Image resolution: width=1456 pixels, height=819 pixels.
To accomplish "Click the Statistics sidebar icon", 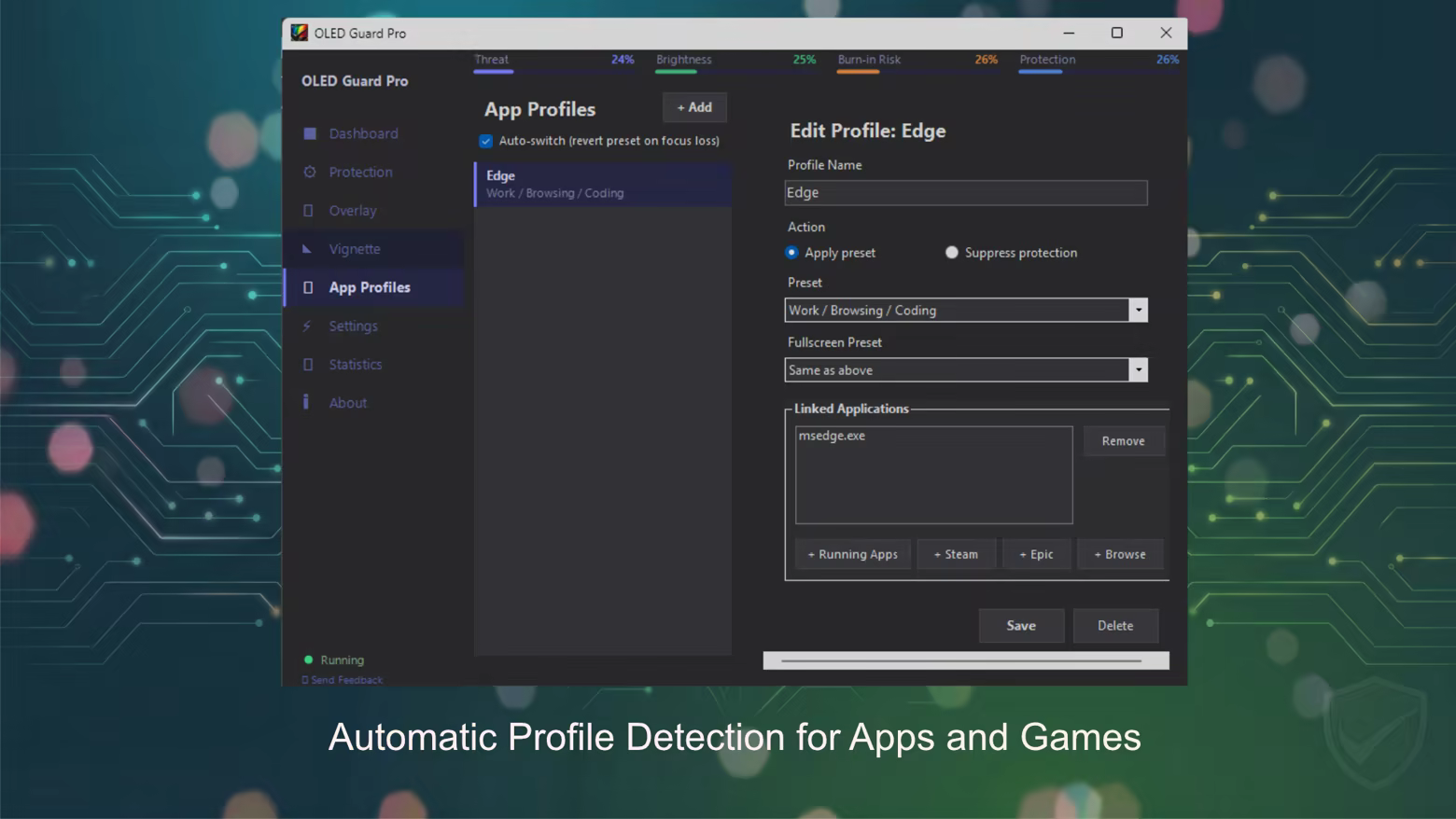I will [x=309, y=365].
